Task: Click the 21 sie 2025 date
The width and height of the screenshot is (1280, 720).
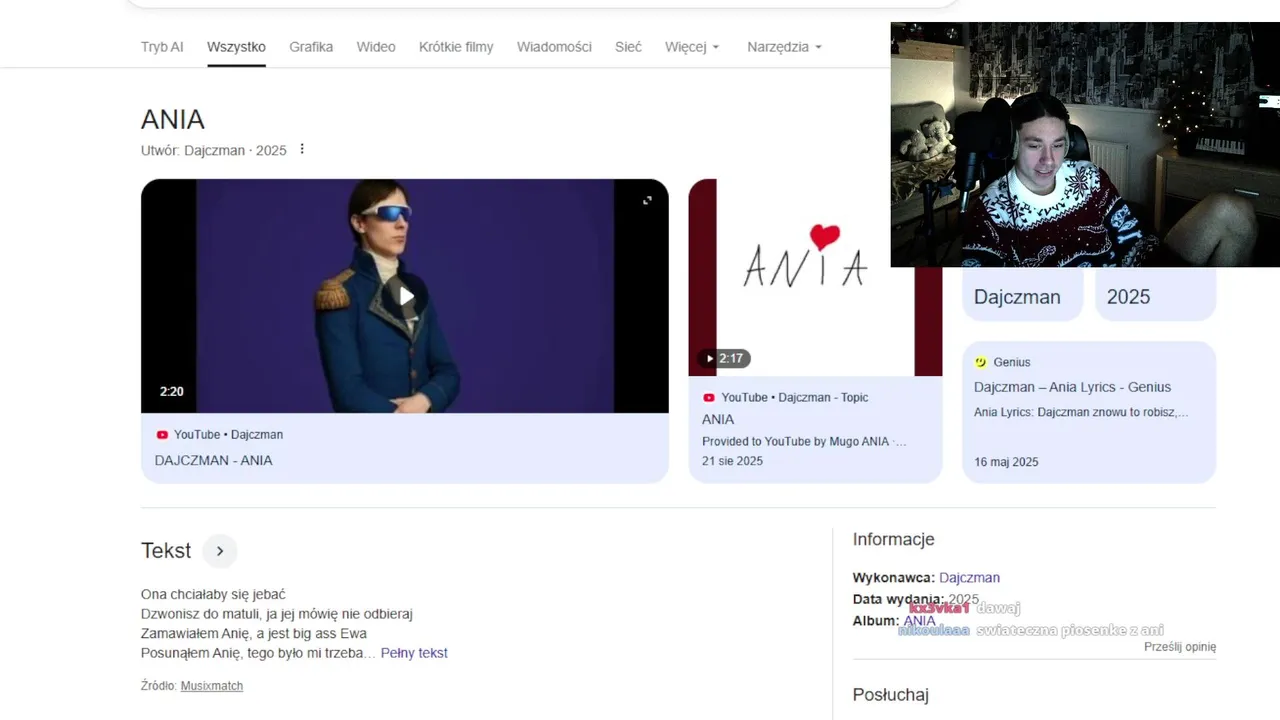Action: point(732,461)
